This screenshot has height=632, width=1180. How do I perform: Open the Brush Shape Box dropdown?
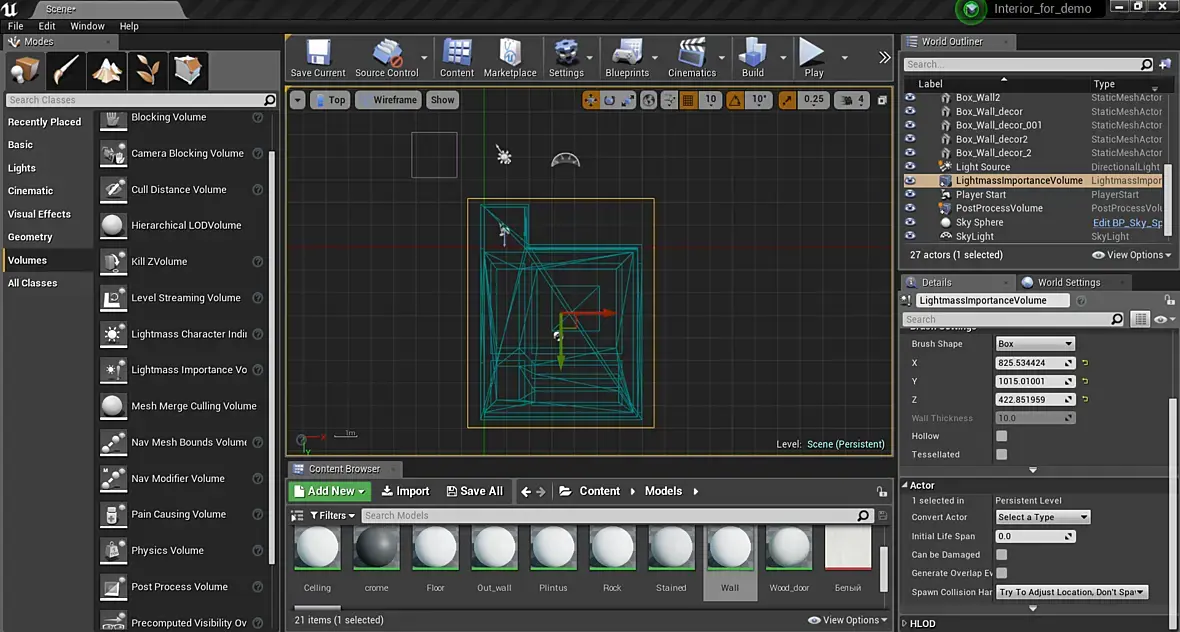[1034, 344]
